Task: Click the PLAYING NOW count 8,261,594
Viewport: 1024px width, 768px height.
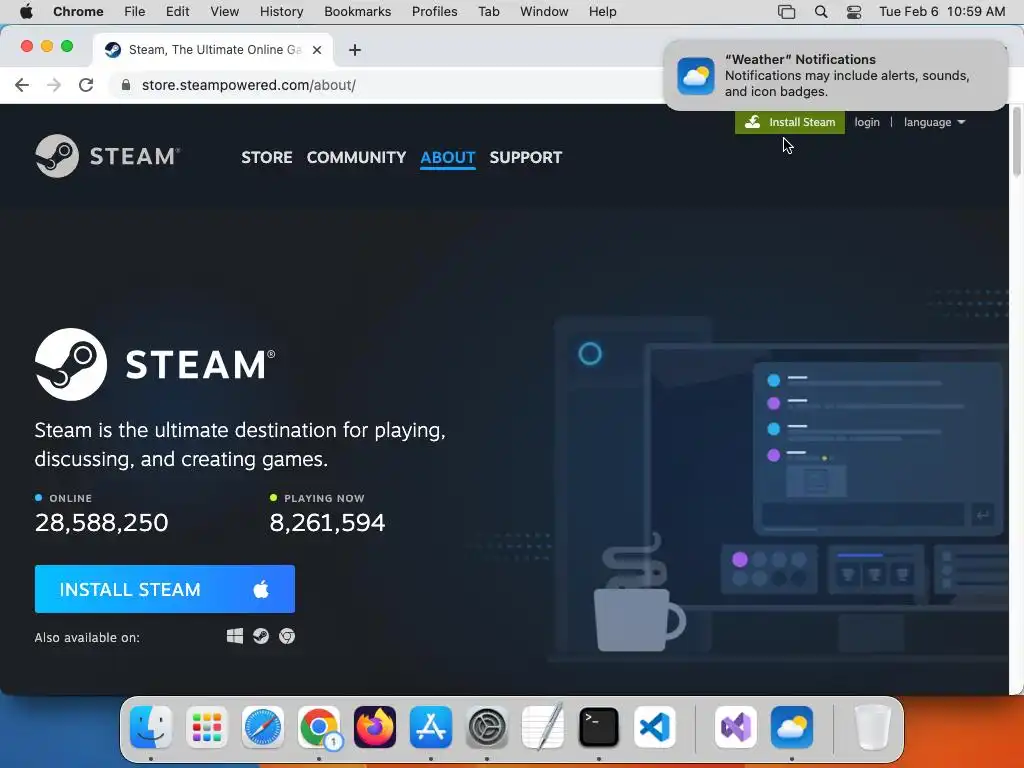Action: pyautogui.click(x=327, y=522)
